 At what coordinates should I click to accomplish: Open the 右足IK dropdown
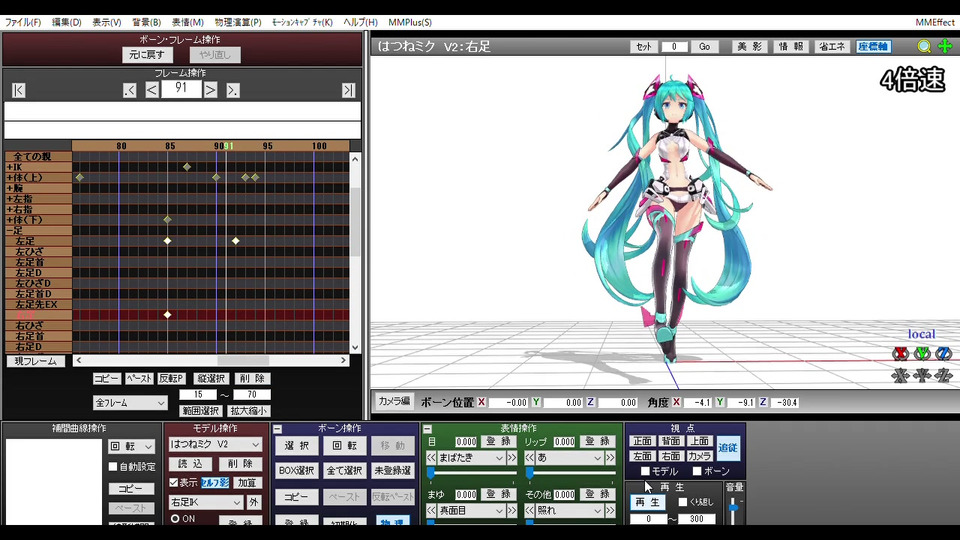[x=206, y=503]
